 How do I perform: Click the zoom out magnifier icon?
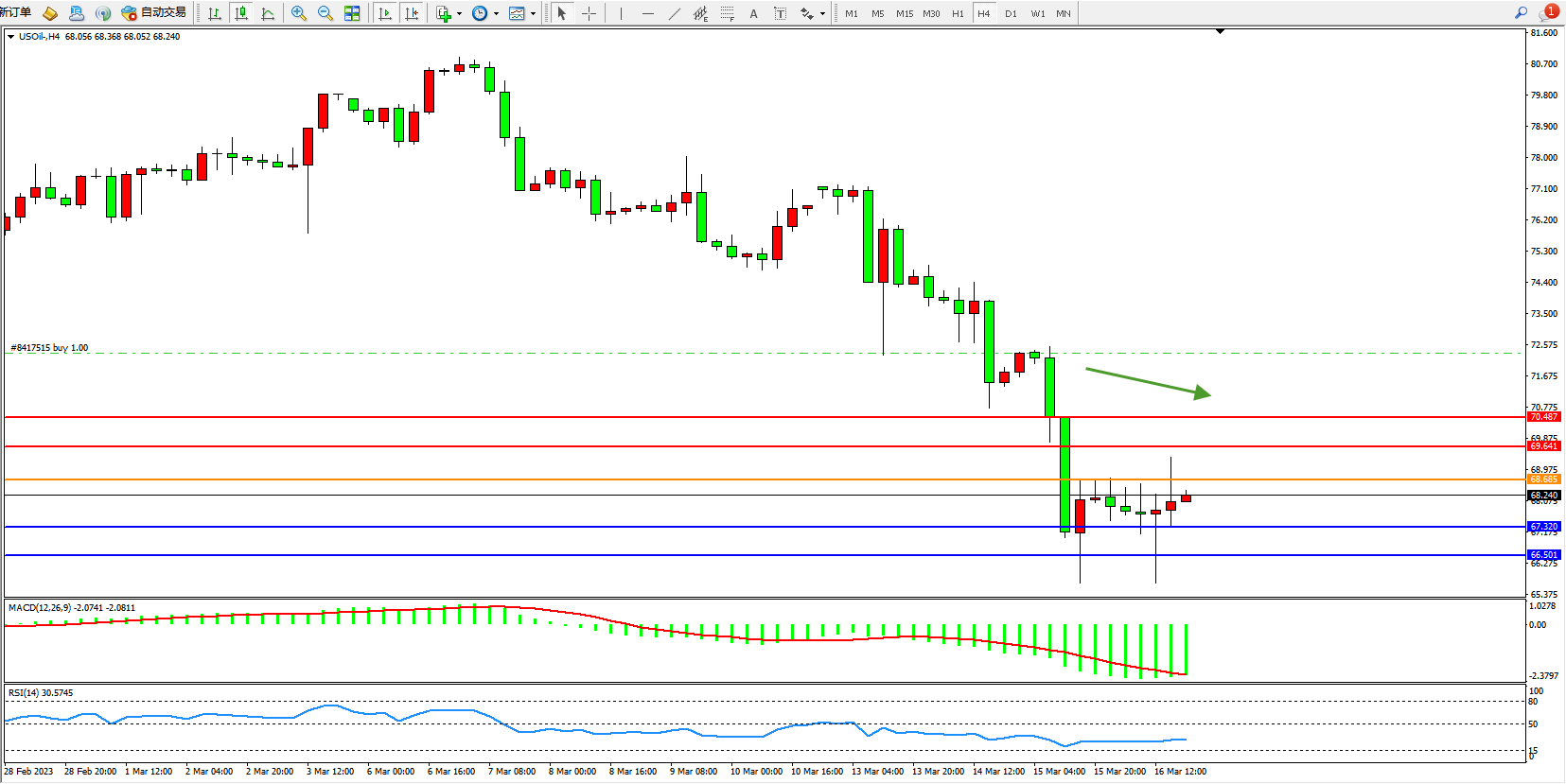pyautogui.click(x=326, y=13)
